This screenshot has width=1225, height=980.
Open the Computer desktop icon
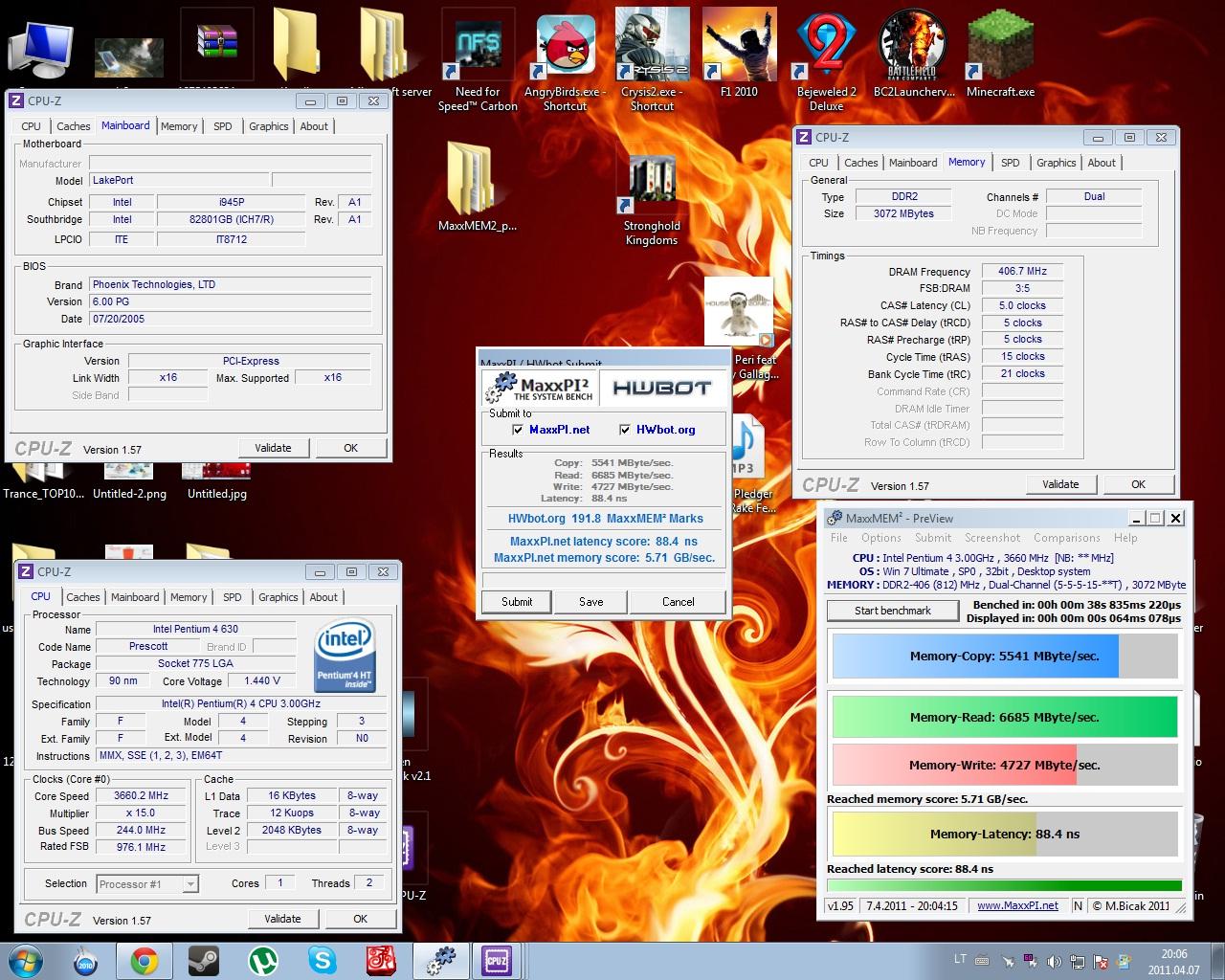(40, 48)
